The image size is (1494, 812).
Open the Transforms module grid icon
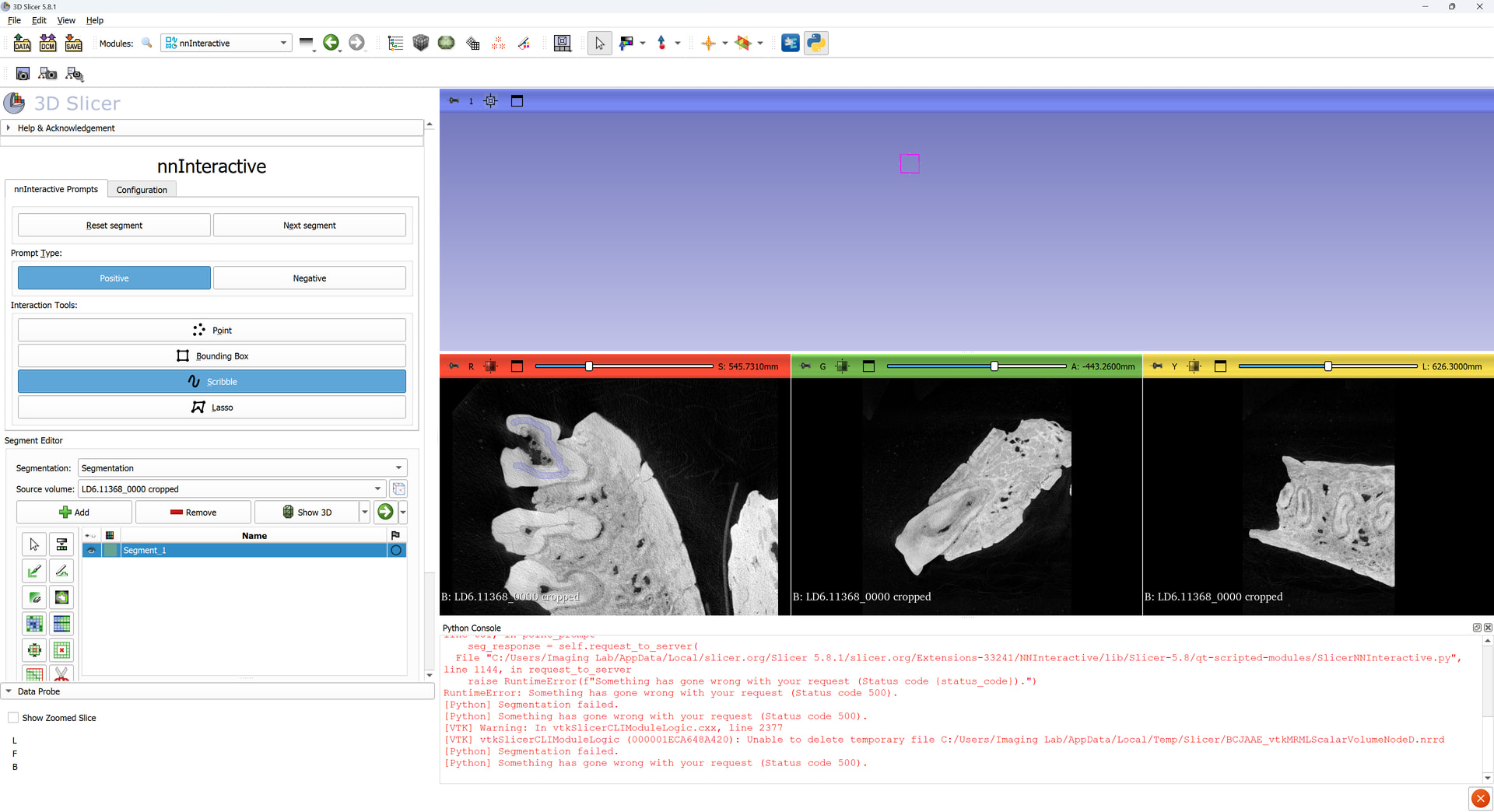click(x=472, y=43)
